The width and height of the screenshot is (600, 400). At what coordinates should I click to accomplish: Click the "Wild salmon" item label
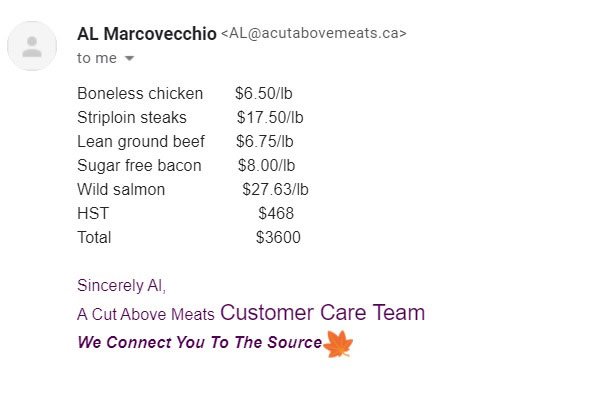(121, 190)
